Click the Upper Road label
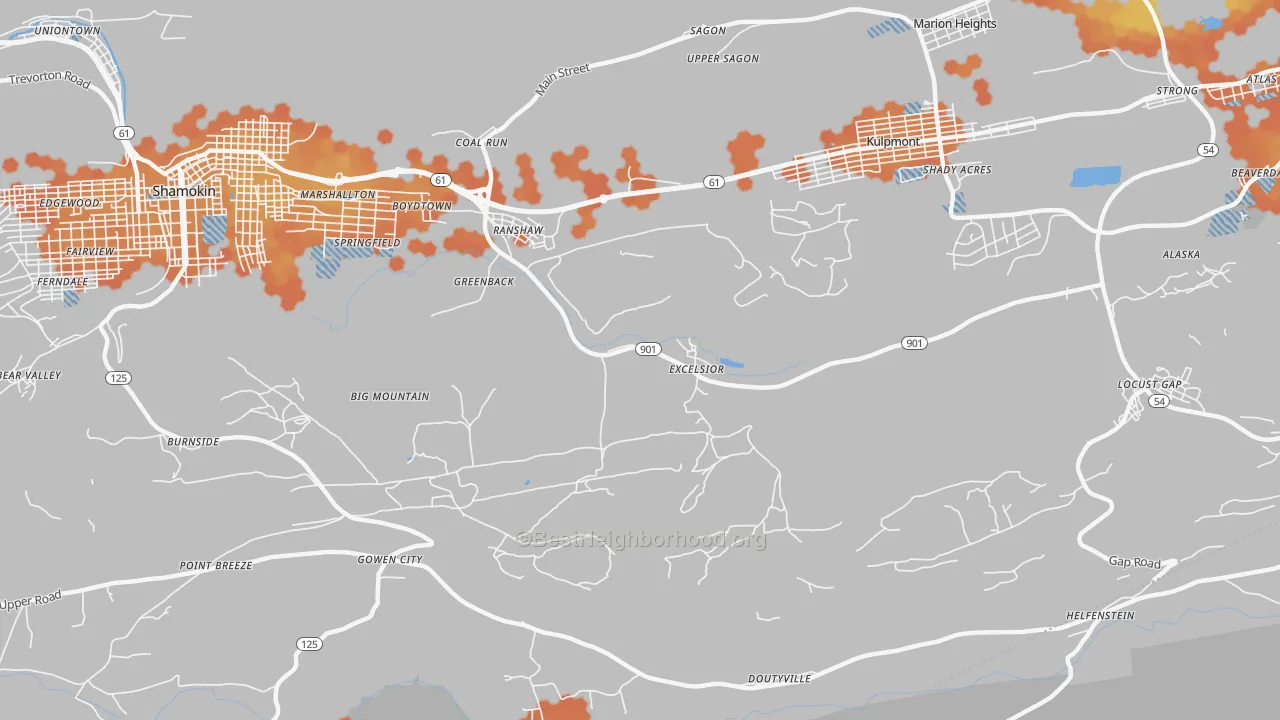Viewport: 1280px width, 720px height. pyautogui.click(x=31, y=602)
